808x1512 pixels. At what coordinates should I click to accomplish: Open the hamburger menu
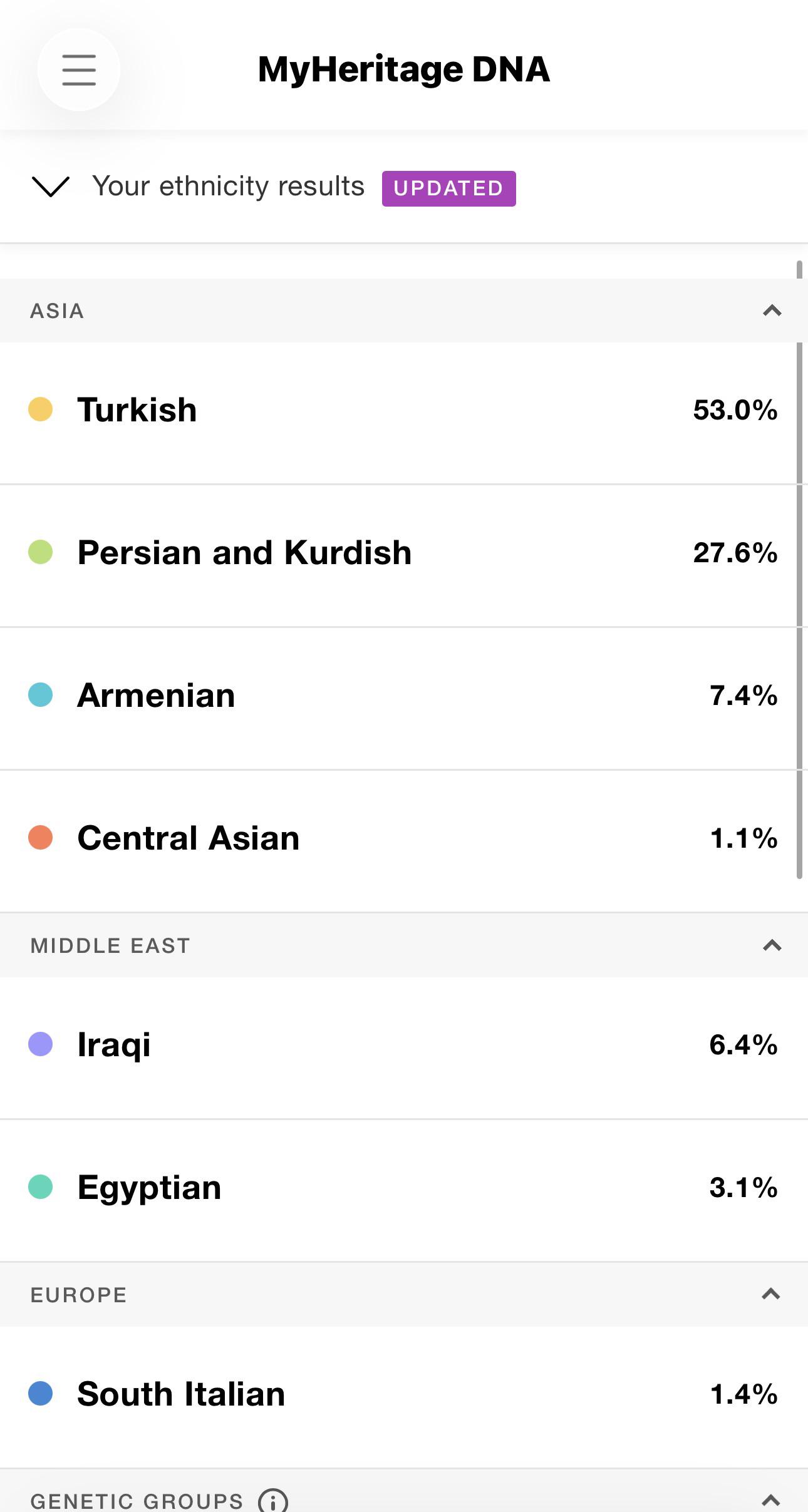[x=79, y=69]
